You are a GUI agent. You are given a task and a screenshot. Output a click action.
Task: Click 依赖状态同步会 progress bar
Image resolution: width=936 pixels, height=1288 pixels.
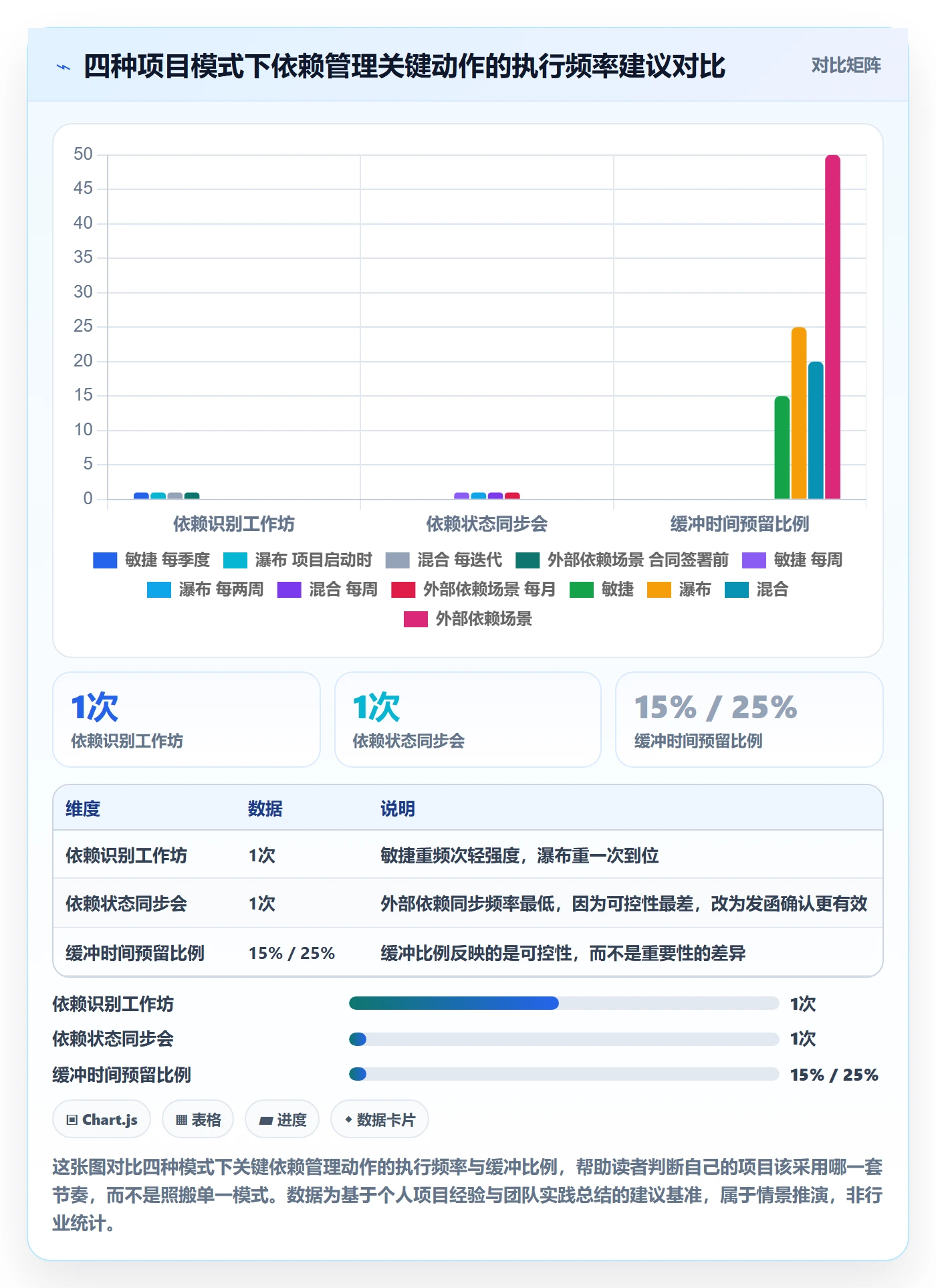click(564, 1039)
